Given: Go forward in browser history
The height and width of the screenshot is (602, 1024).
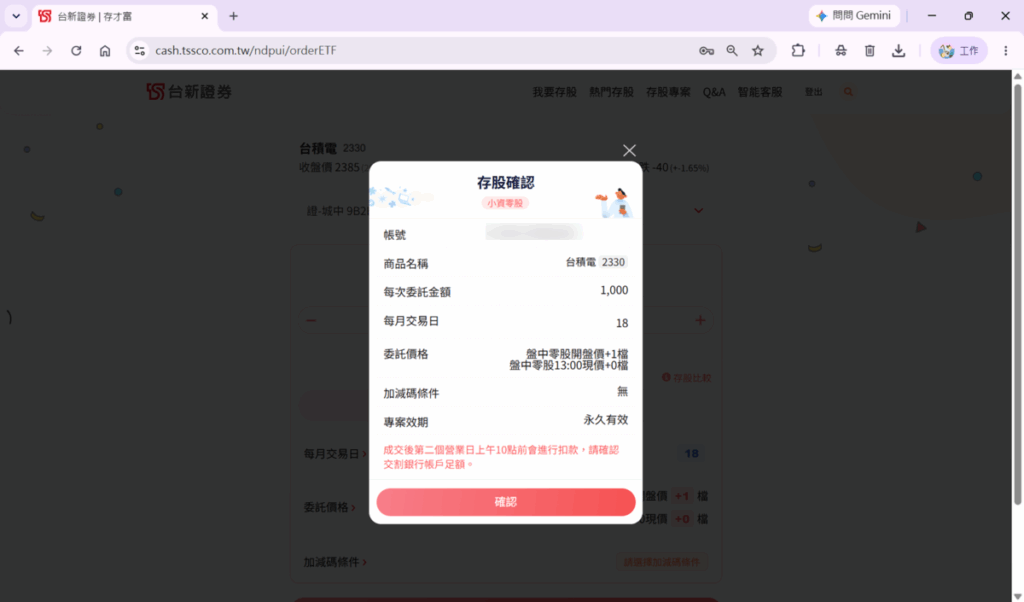Looking at the screenshot, I should pos(47,51).
